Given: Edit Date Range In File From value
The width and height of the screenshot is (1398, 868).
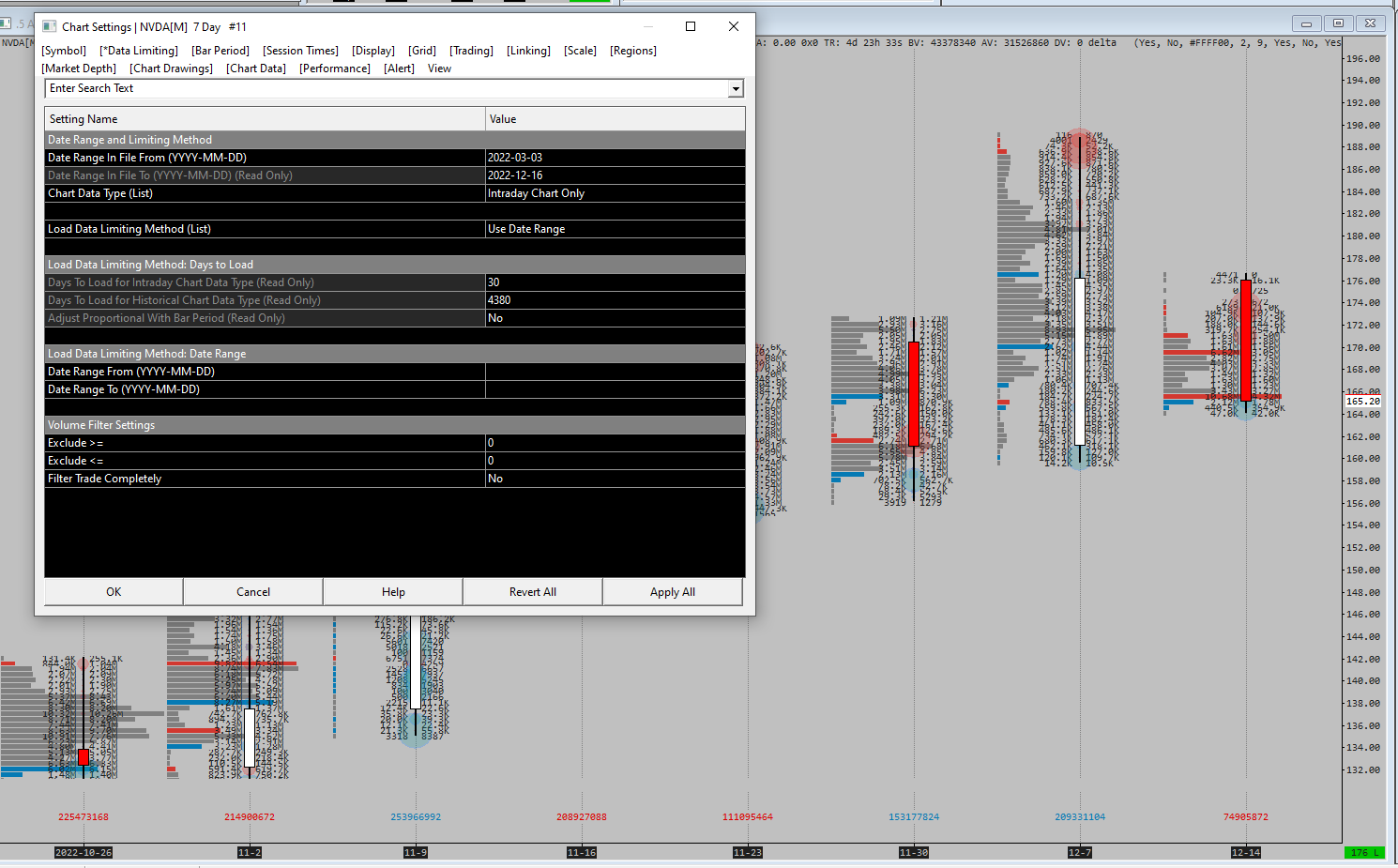Looking at the screenshot, I should click(615, 158).
